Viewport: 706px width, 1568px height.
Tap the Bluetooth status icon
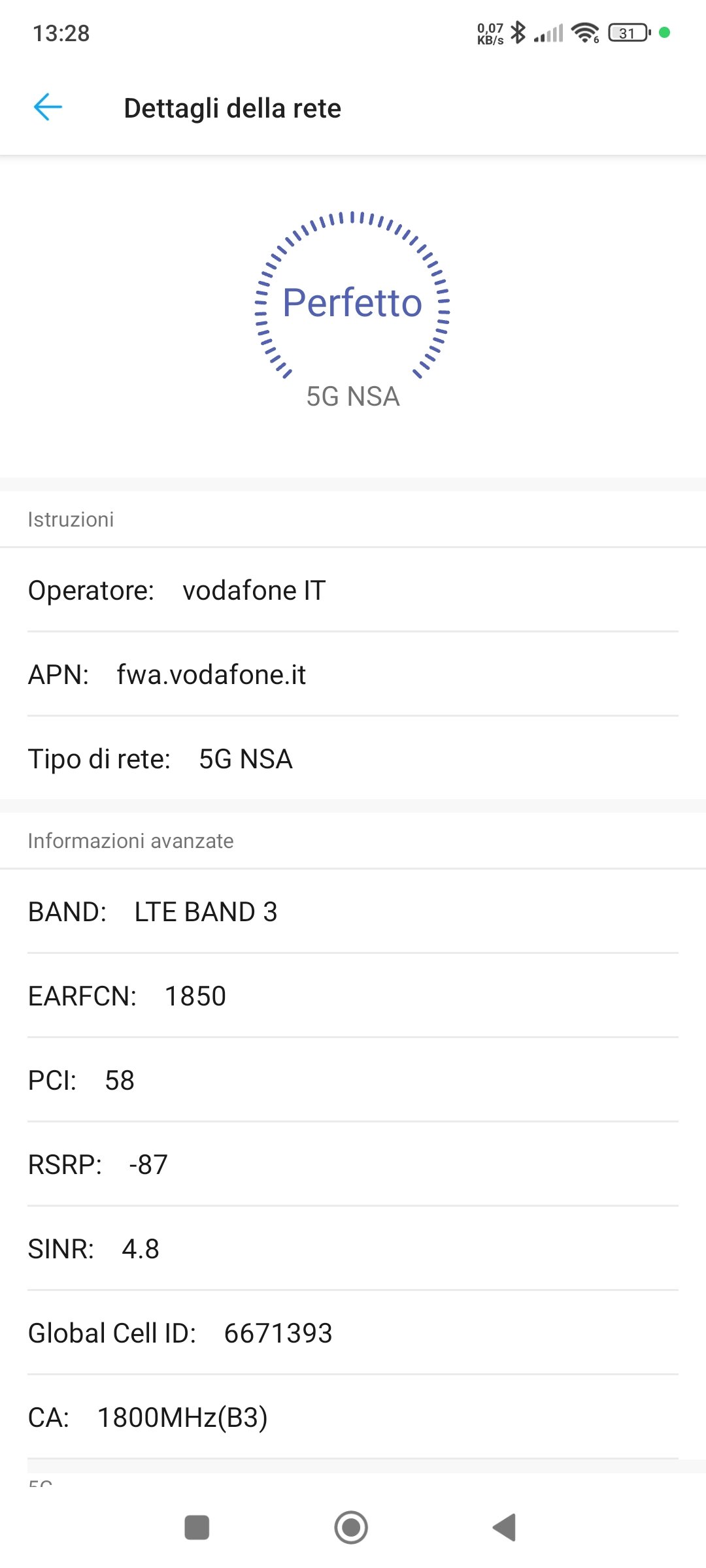518,32
